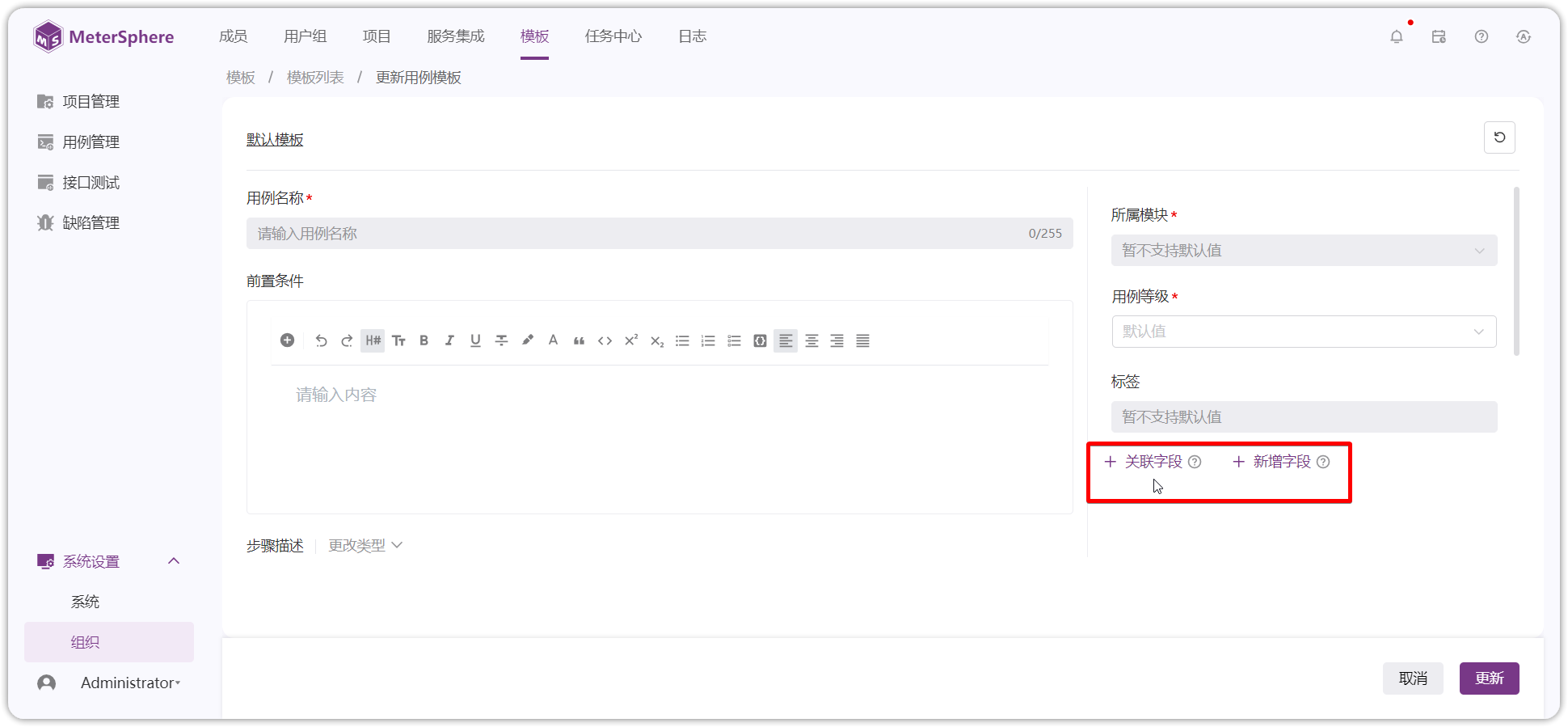Insert a bullet list

(x=682, y=340)
